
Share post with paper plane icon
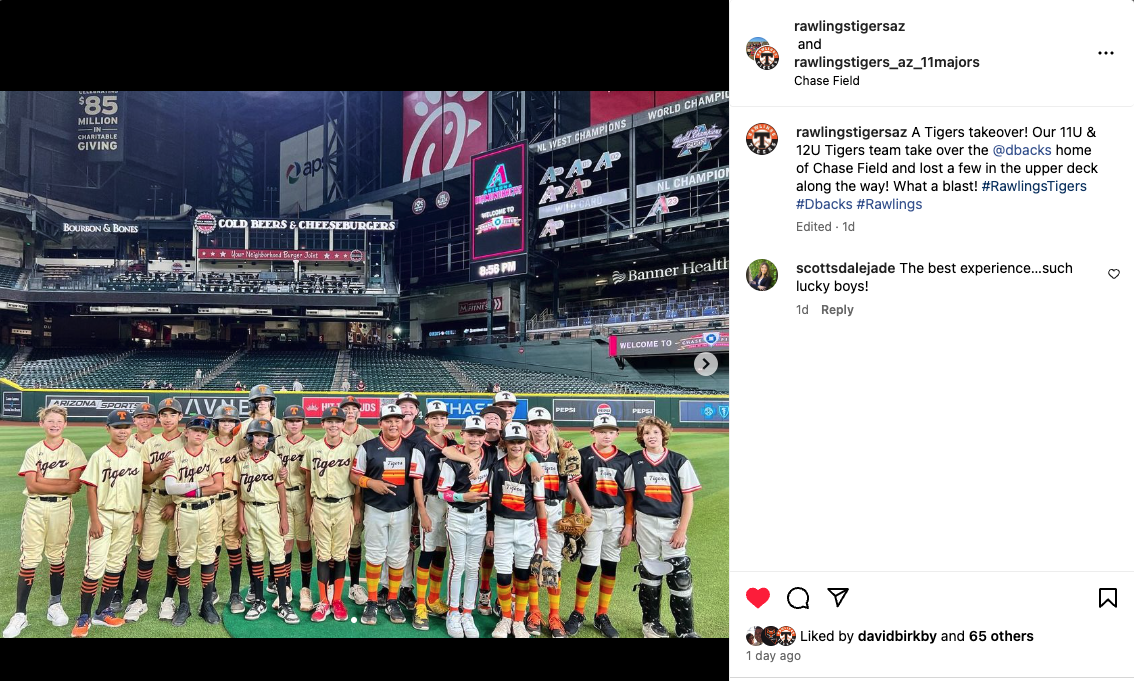pos(837,597)
